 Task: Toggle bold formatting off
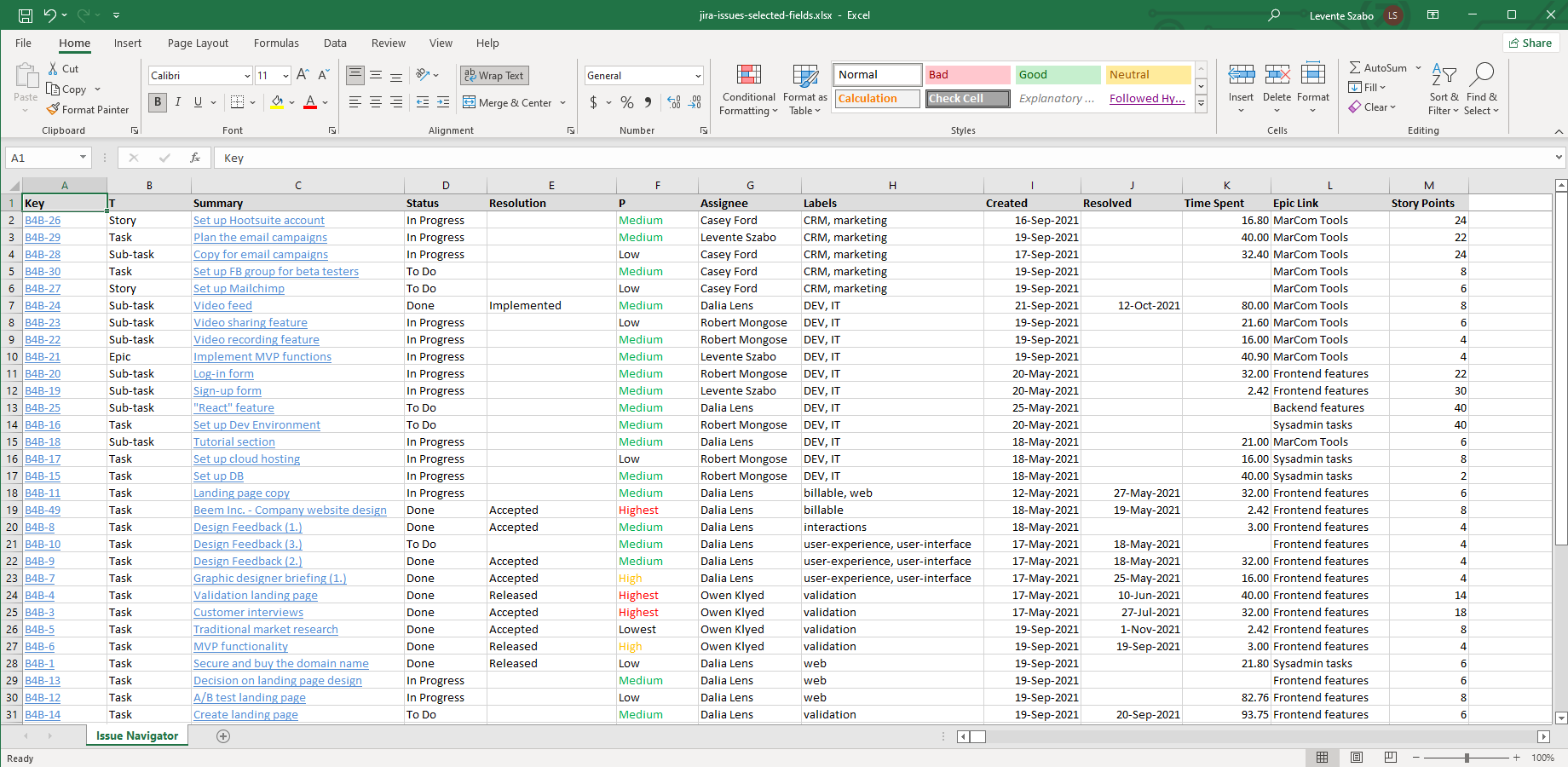click(x=157, y=101)
